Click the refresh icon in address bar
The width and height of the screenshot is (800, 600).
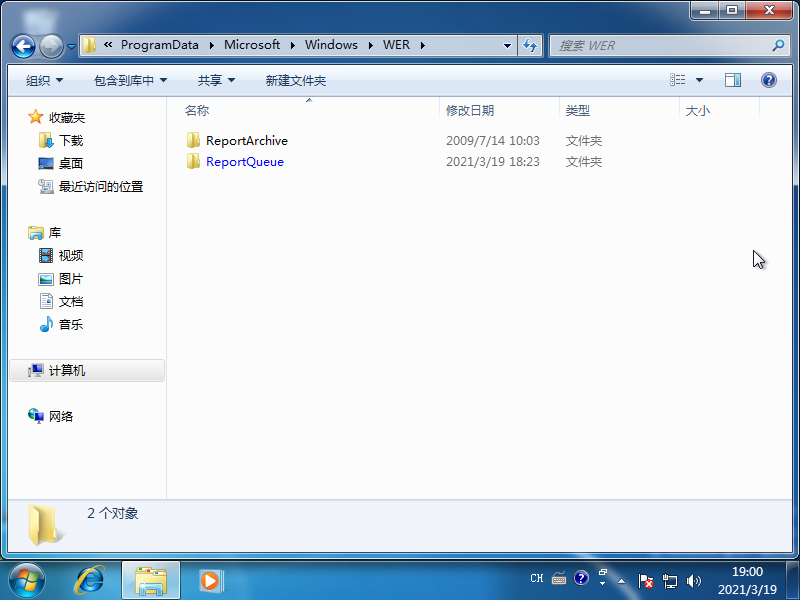(531, 45)
